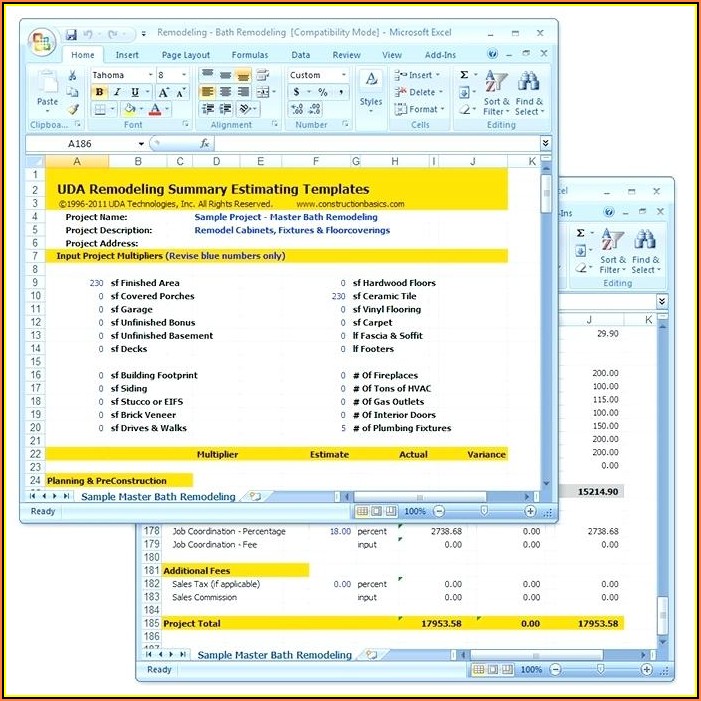
Task: Click zoom slider handle in front window
Action: 484,511
